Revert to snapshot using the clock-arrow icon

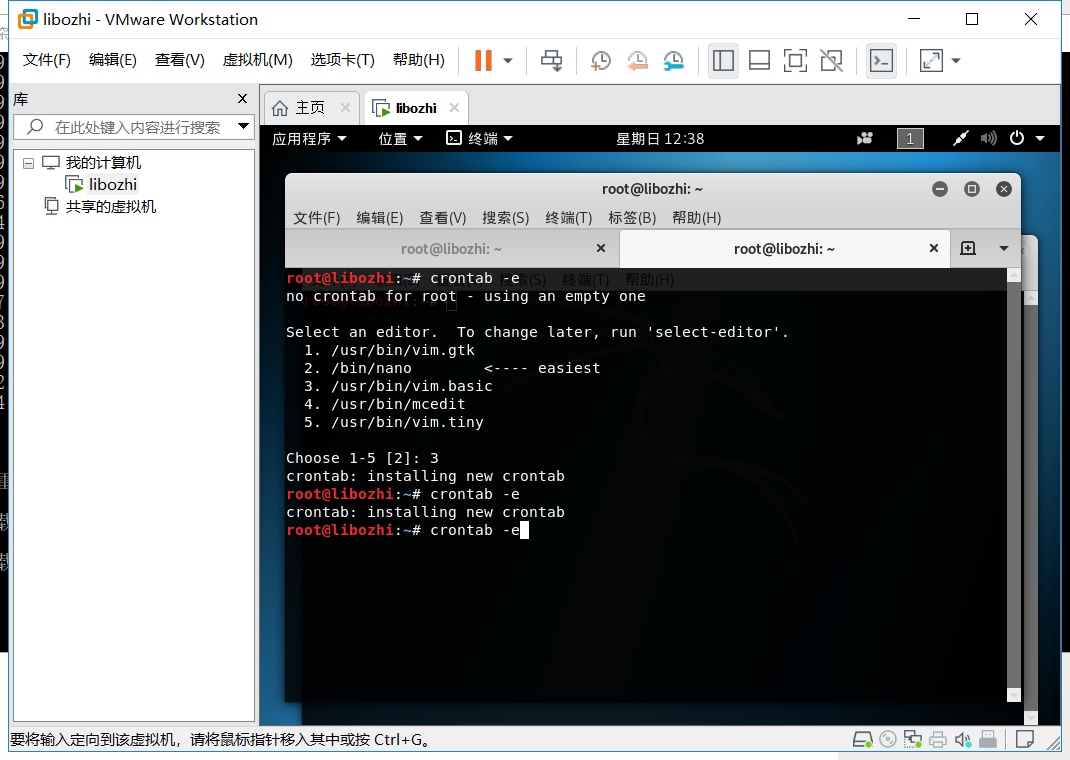pos(637,61)
